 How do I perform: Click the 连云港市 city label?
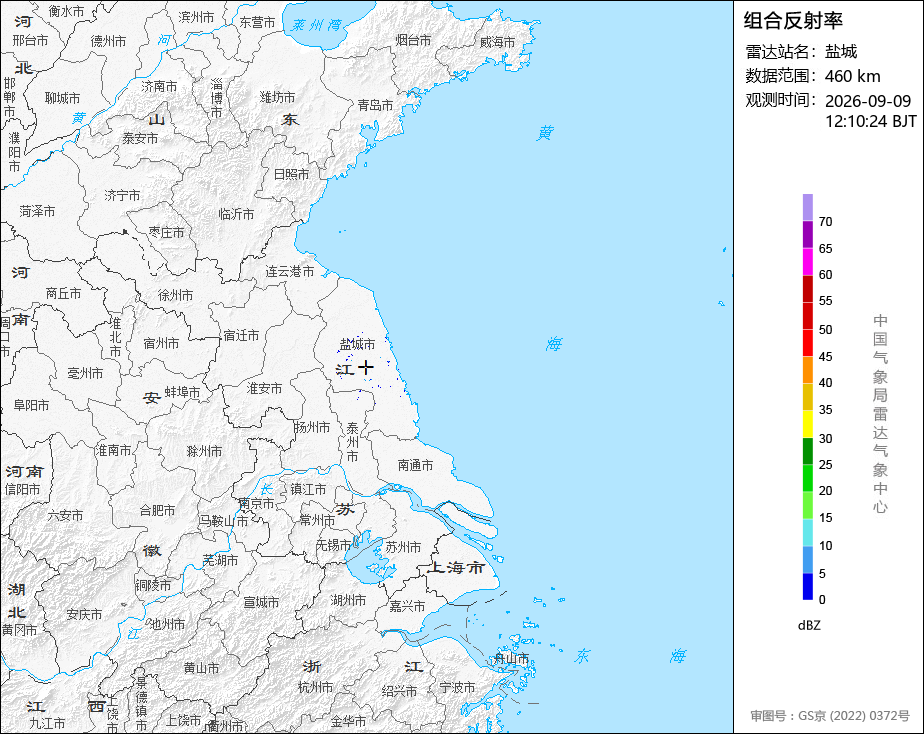pos(290,272)
